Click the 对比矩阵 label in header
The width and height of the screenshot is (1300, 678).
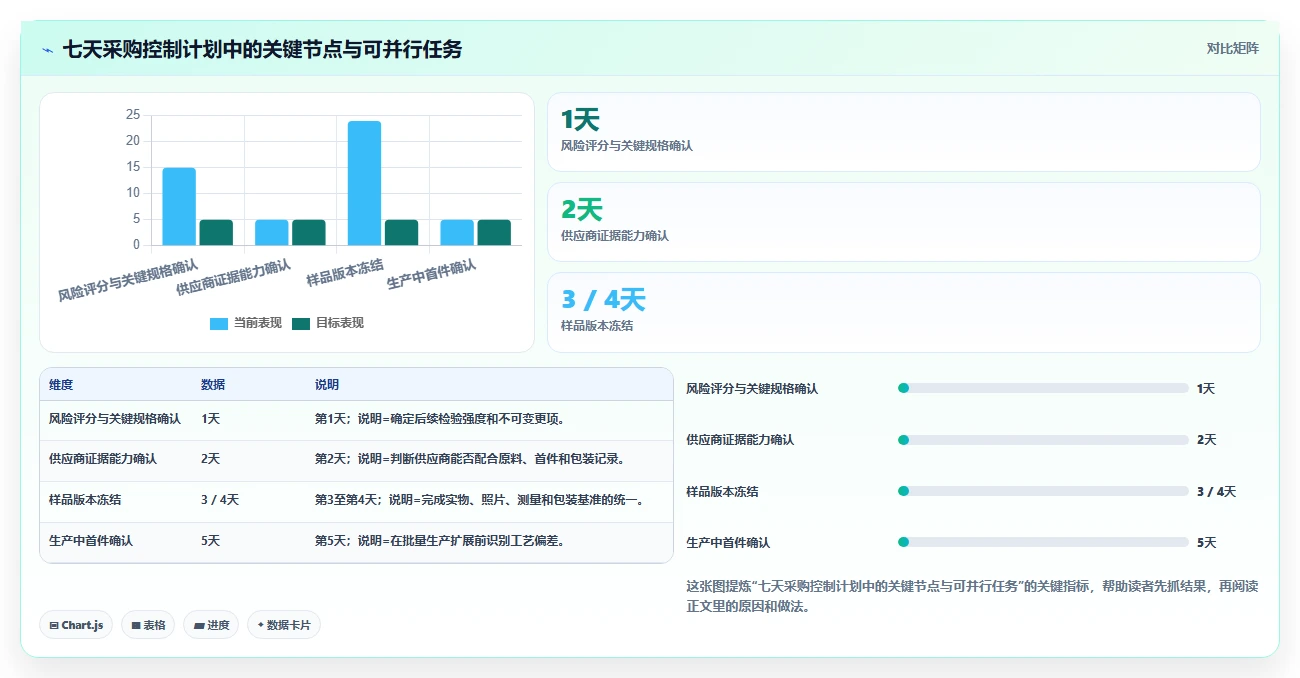pos(1232,48)
